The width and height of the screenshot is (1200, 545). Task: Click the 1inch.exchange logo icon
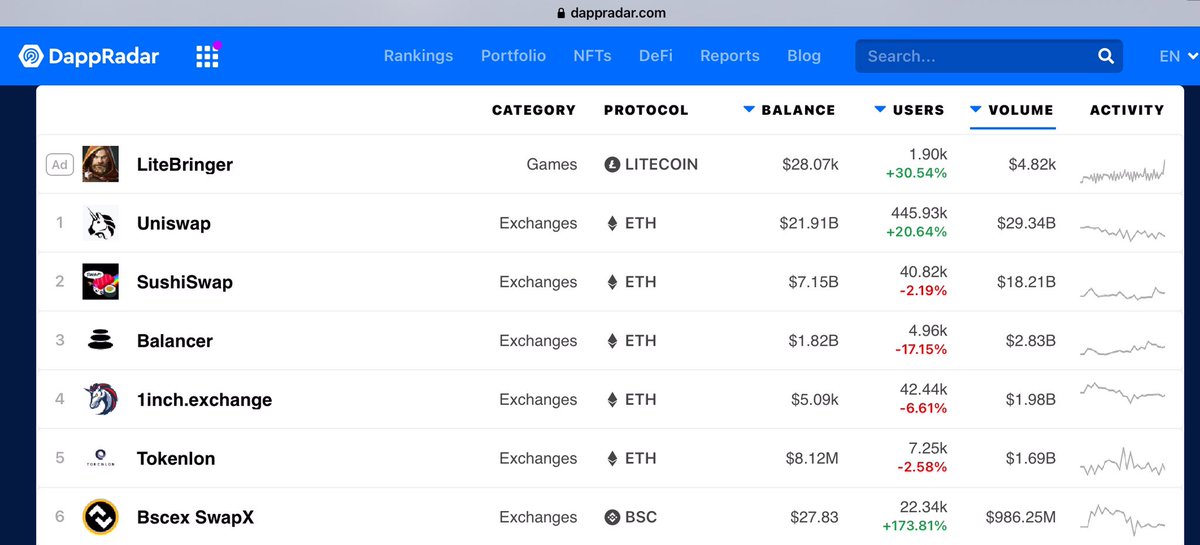coord(100,400)
